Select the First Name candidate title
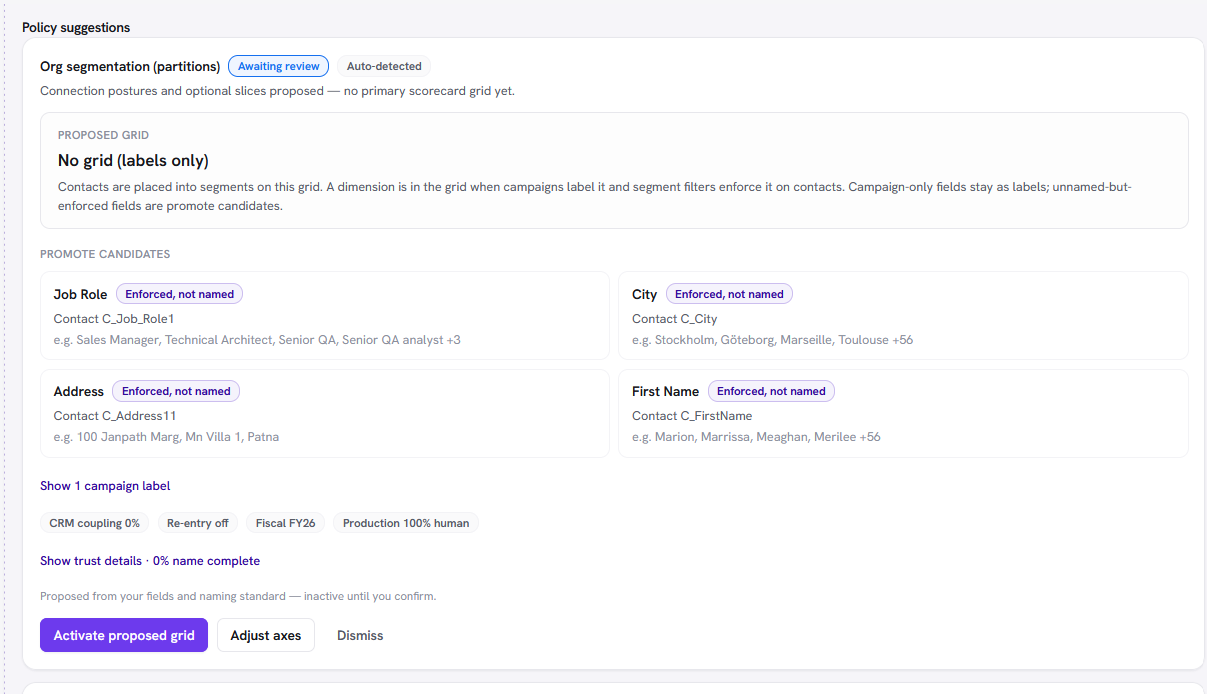 coord(665,391)
